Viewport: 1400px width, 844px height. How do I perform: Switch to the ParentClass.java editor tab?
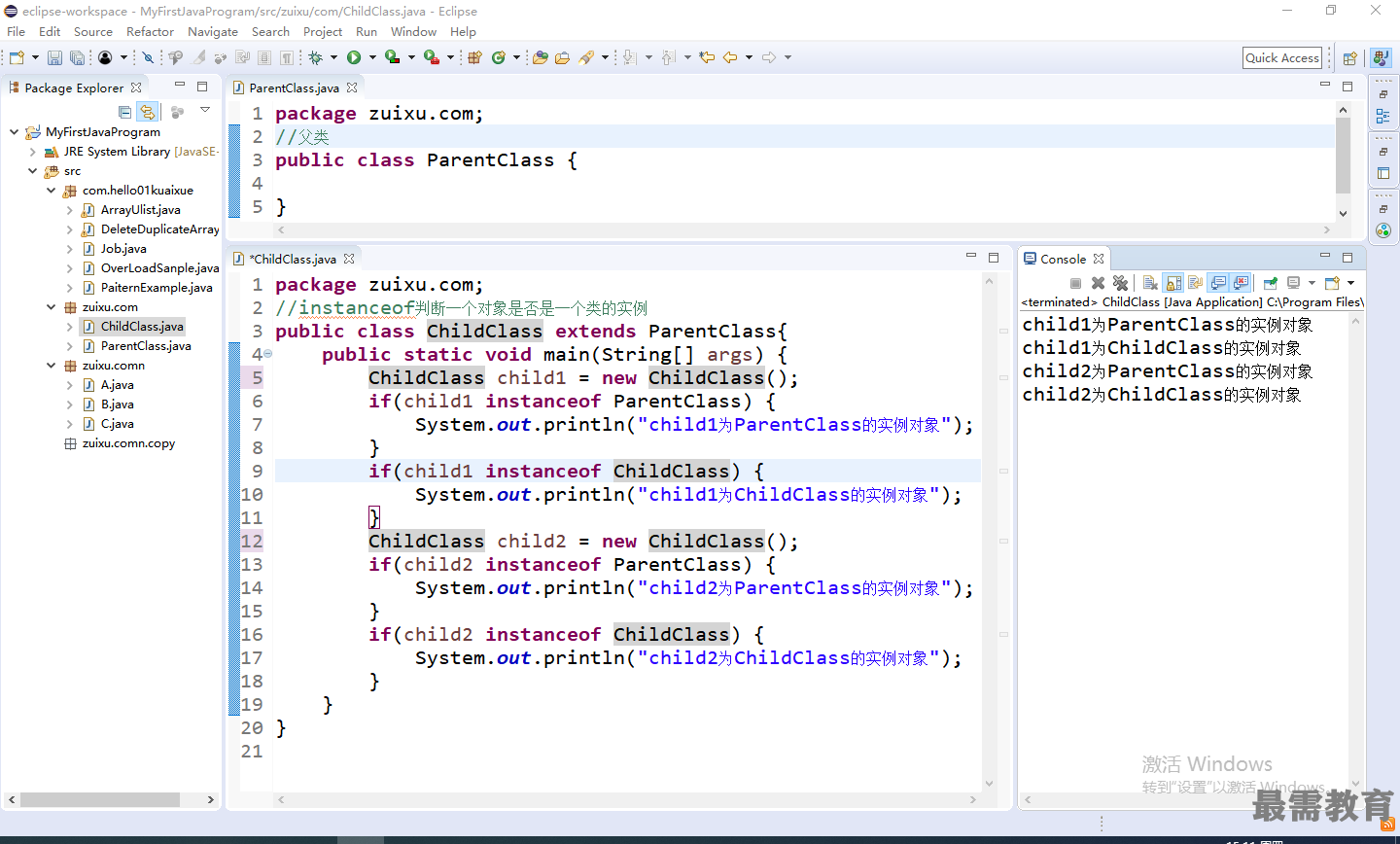click(294, 88)
